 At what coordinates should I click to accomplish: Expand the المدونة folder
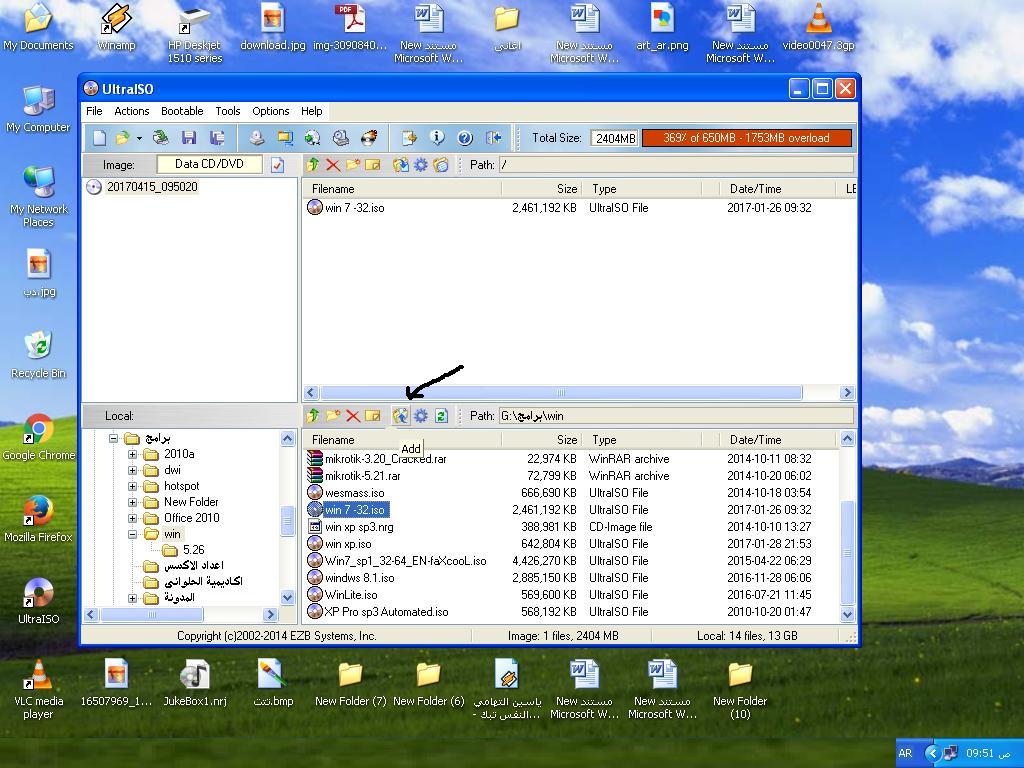pyautogui.click(x=133, y=598)
